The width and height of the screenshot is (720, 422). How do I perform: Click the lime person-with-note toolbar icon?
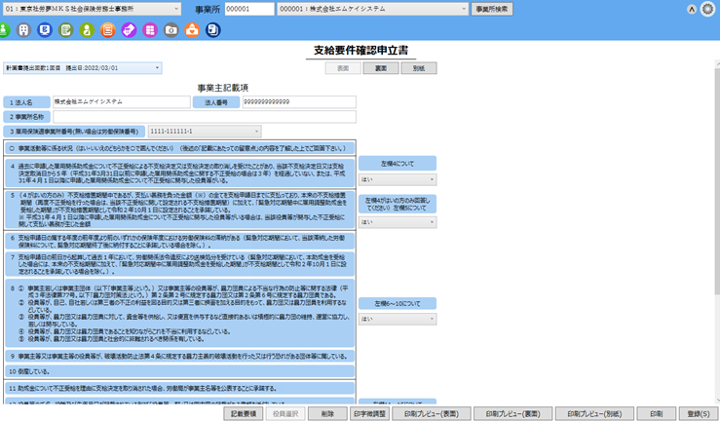(87, 30)
